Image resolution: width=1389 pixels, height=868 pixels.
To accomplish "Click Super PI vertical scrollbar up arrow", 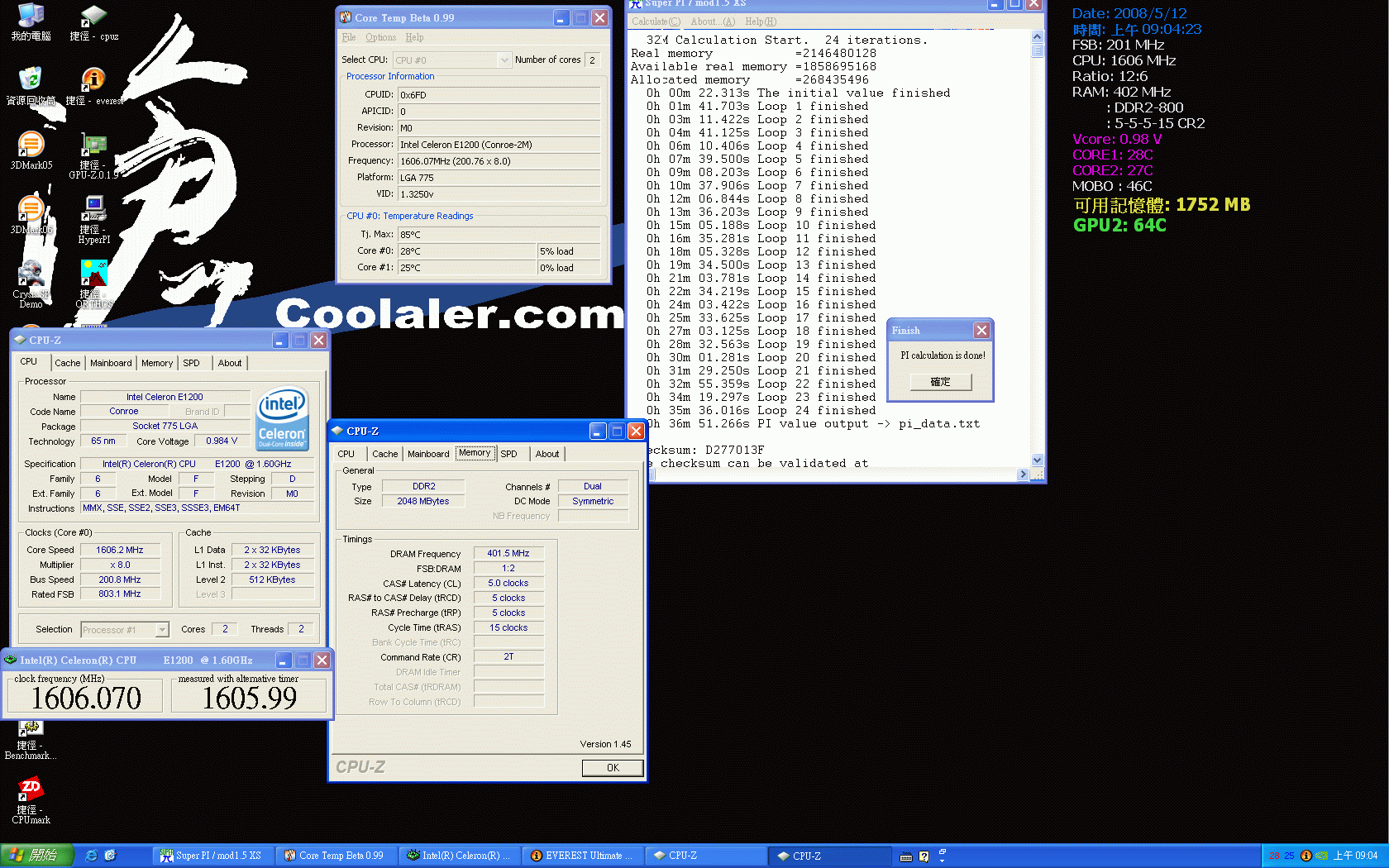I will coord(1038,36).
